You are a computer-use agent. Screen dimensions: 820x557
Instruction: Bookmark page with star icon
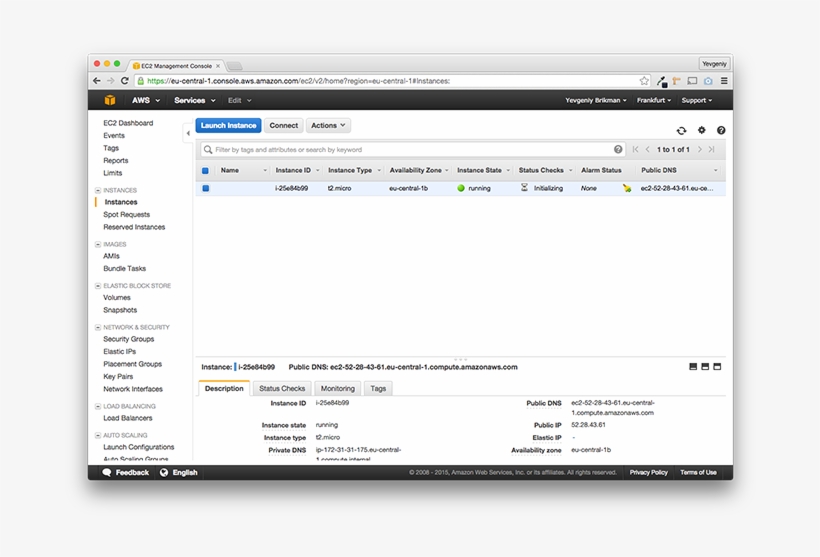click(644, 81)
